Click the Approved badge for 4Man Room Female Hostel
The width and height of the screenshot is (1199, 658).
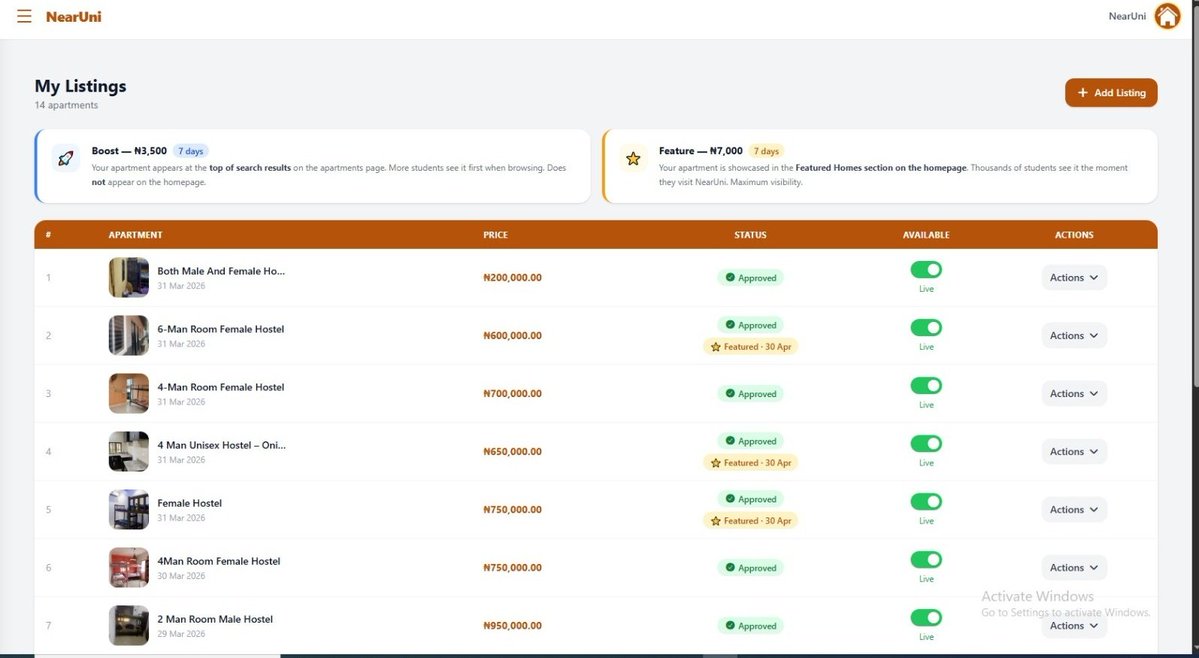(750, 568)
